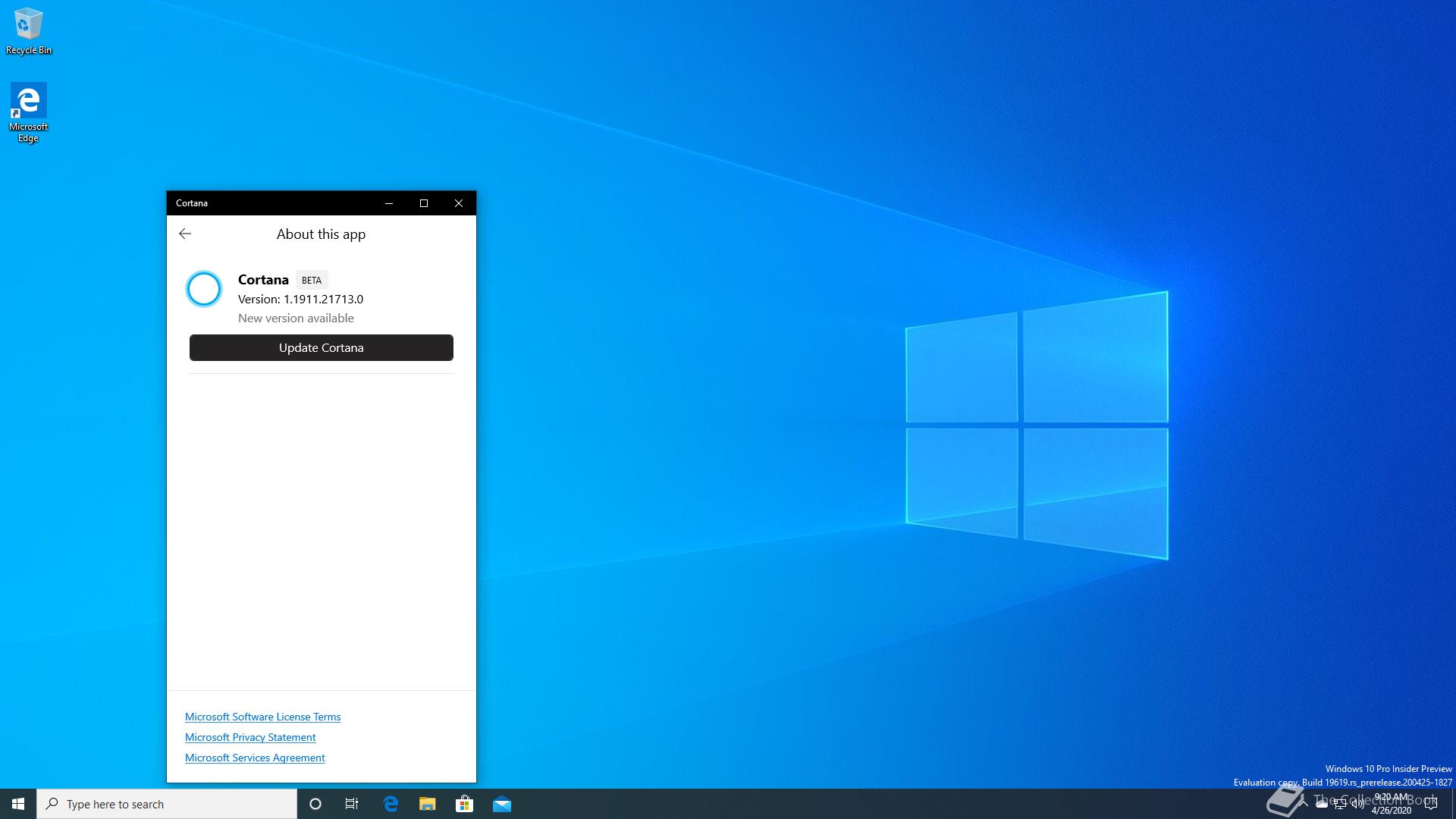Select the version number text 1.1911.21713.0
Screen dimensions: 1456x819
pyautogui.click(x=323, y=299)
